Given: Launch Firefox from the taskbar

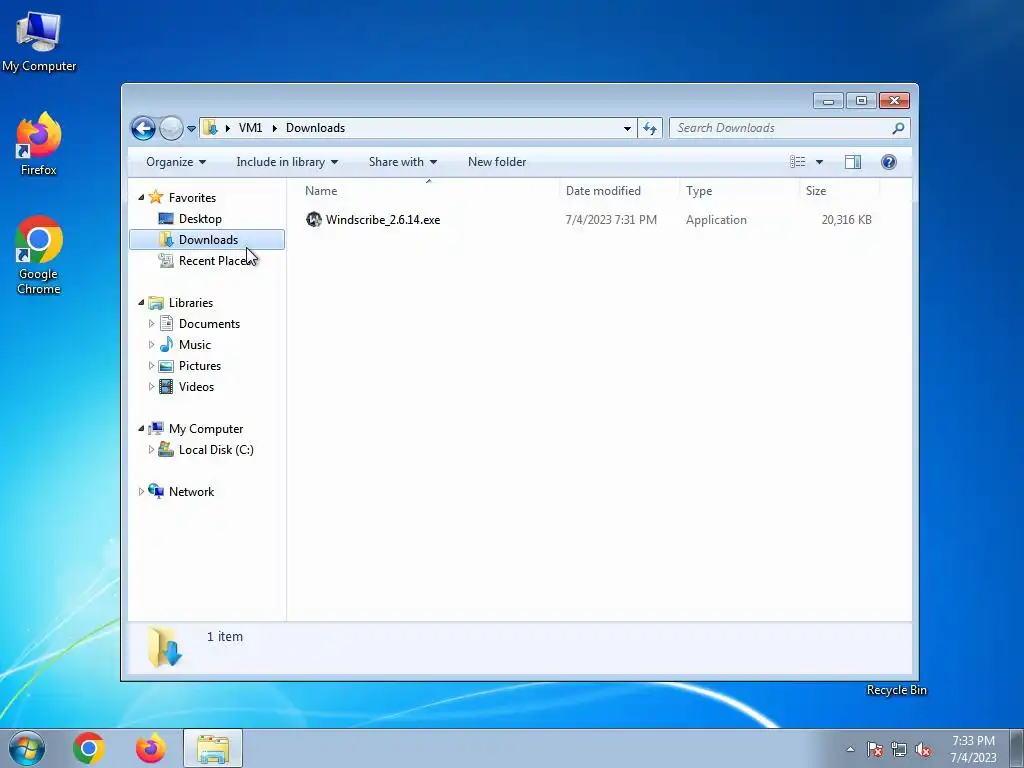Looking at the screenshot, I should [150, 748].
